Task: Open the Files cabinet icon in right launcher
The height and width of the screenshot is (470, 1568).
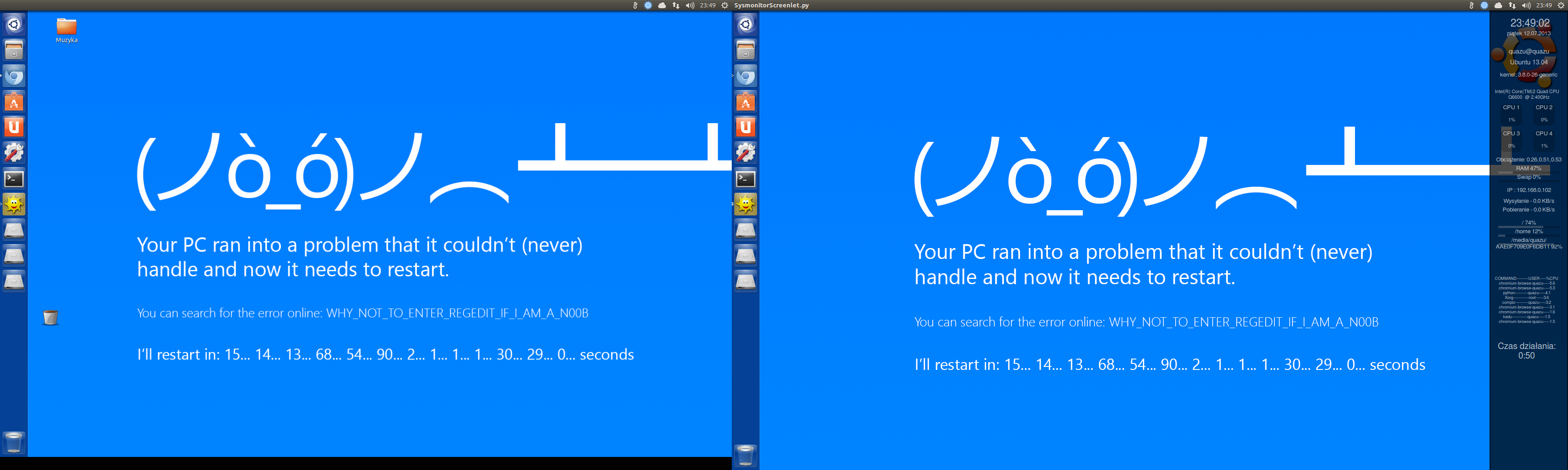Action: 746,50
